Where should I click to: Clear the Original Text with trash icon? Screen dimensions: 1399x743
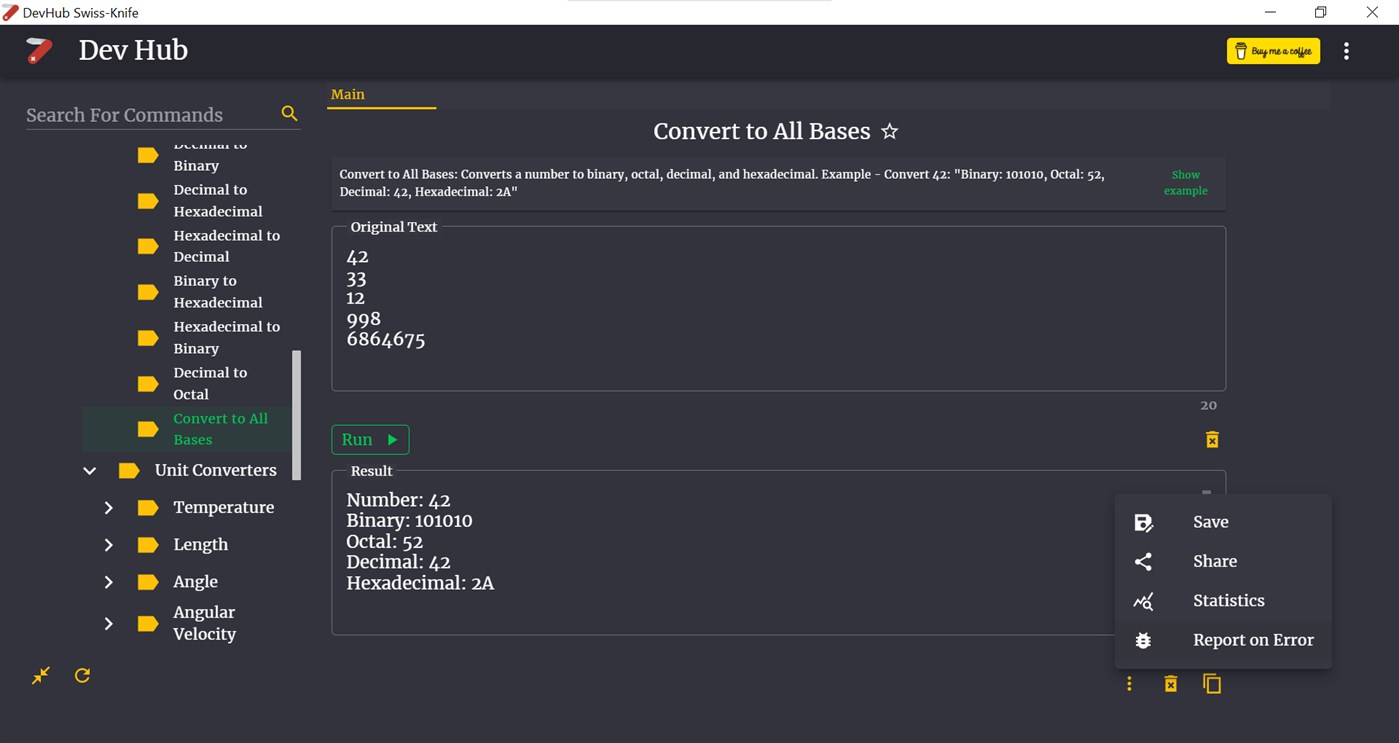tap(1212, 440)
